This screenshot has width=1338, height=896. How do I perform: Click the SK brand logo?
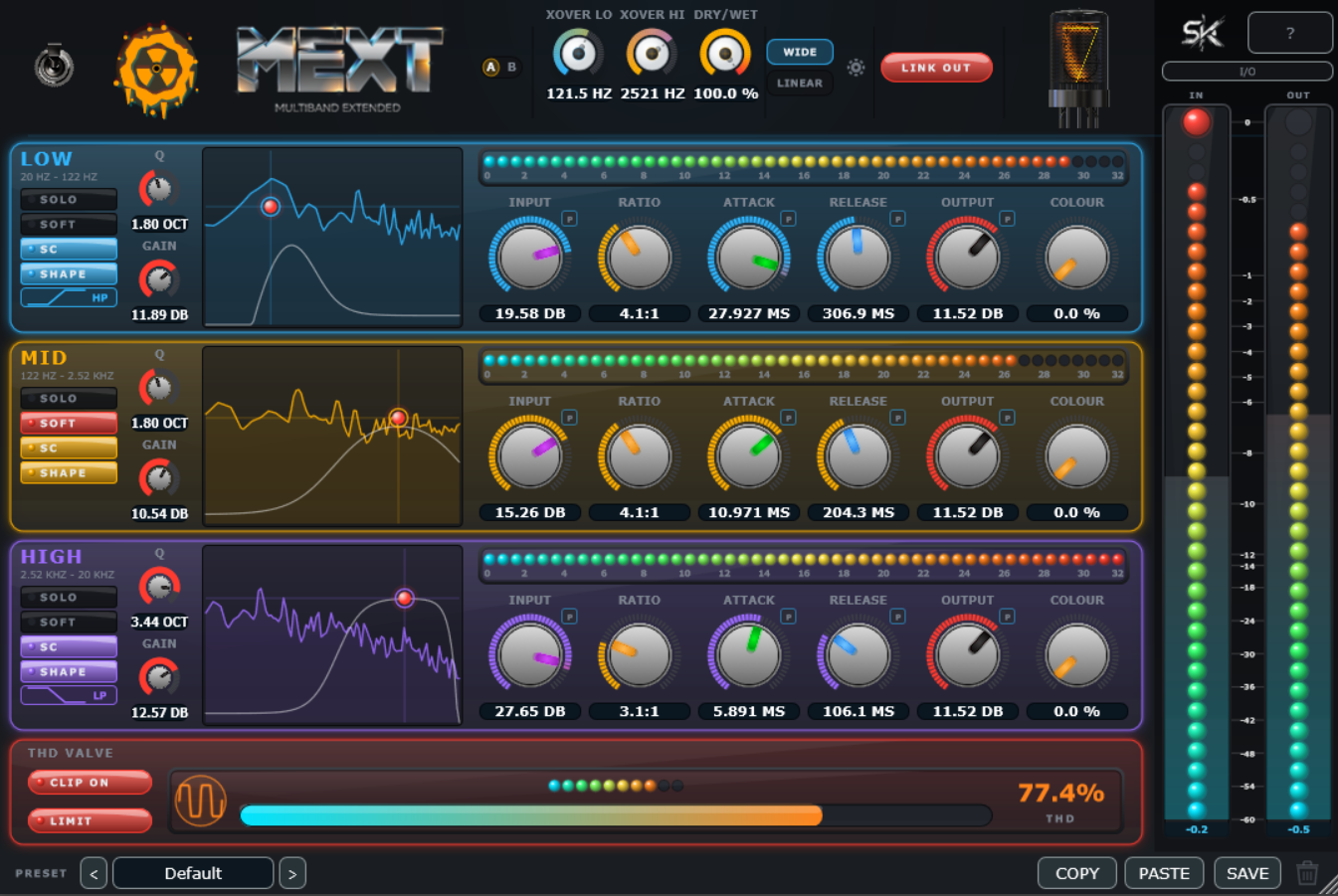click(x=1202, y=33)
